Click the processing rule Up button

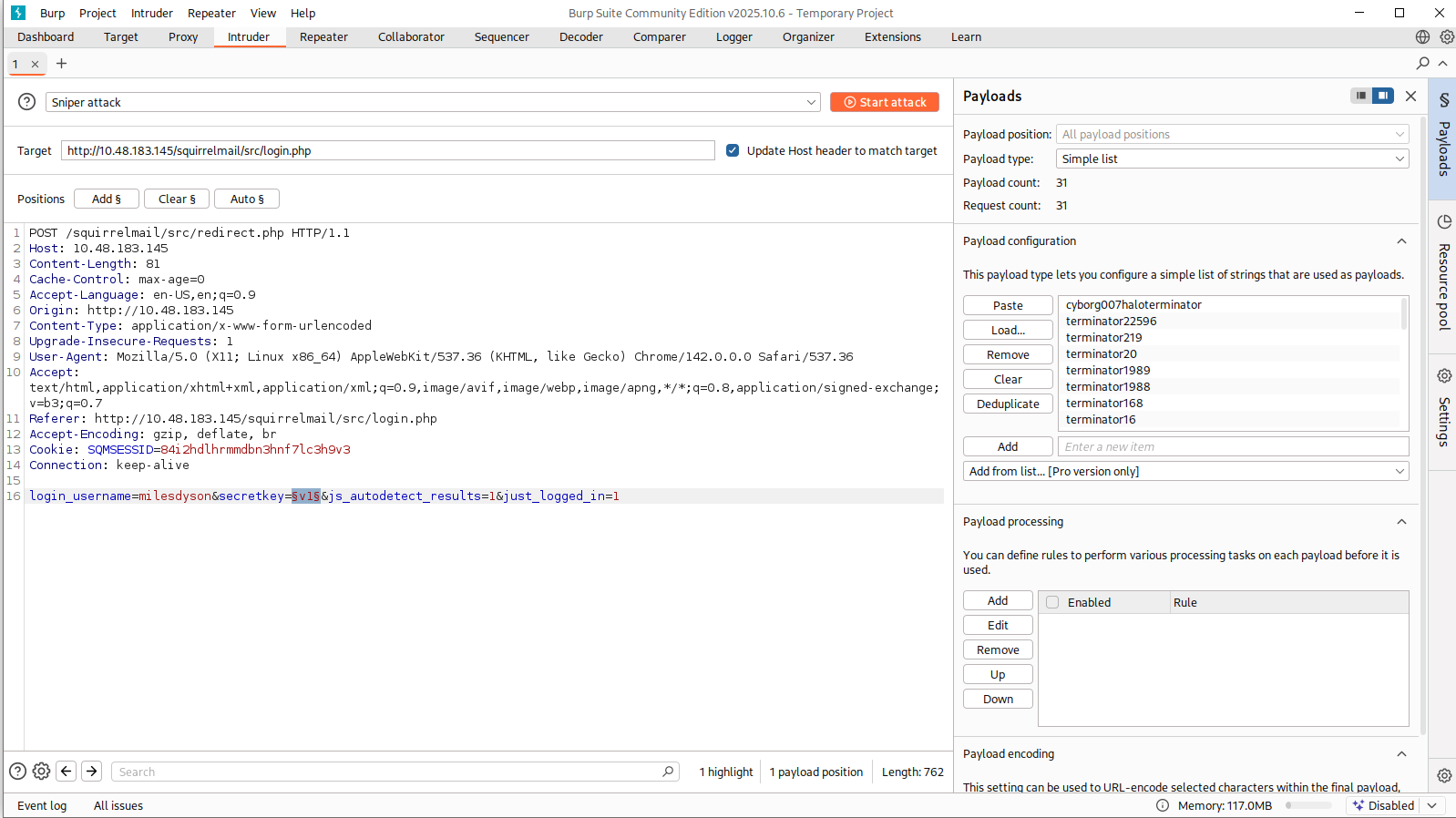pos(998,674)
